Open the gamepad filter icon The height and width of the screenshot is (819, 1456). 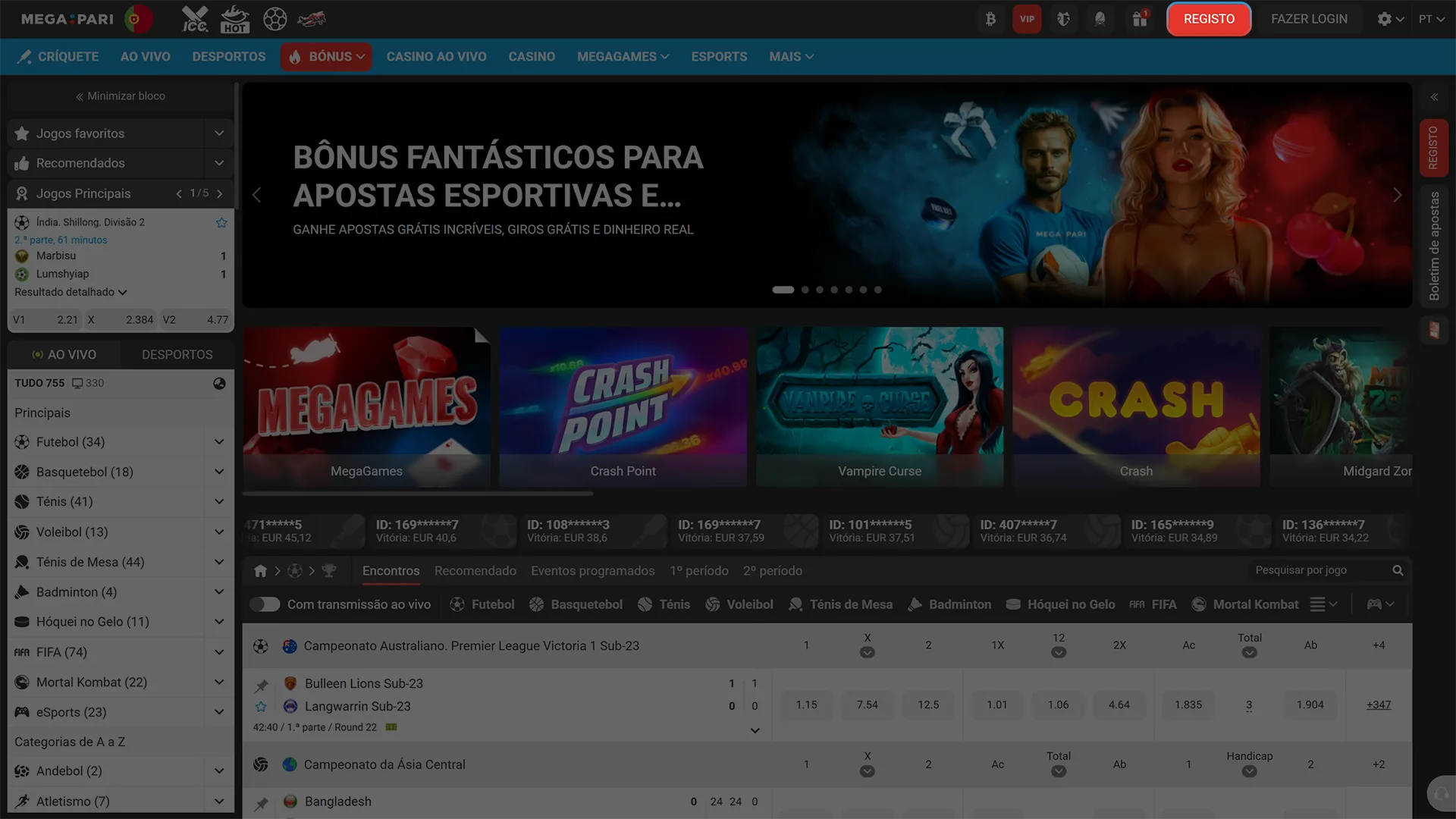[1380, 604]
